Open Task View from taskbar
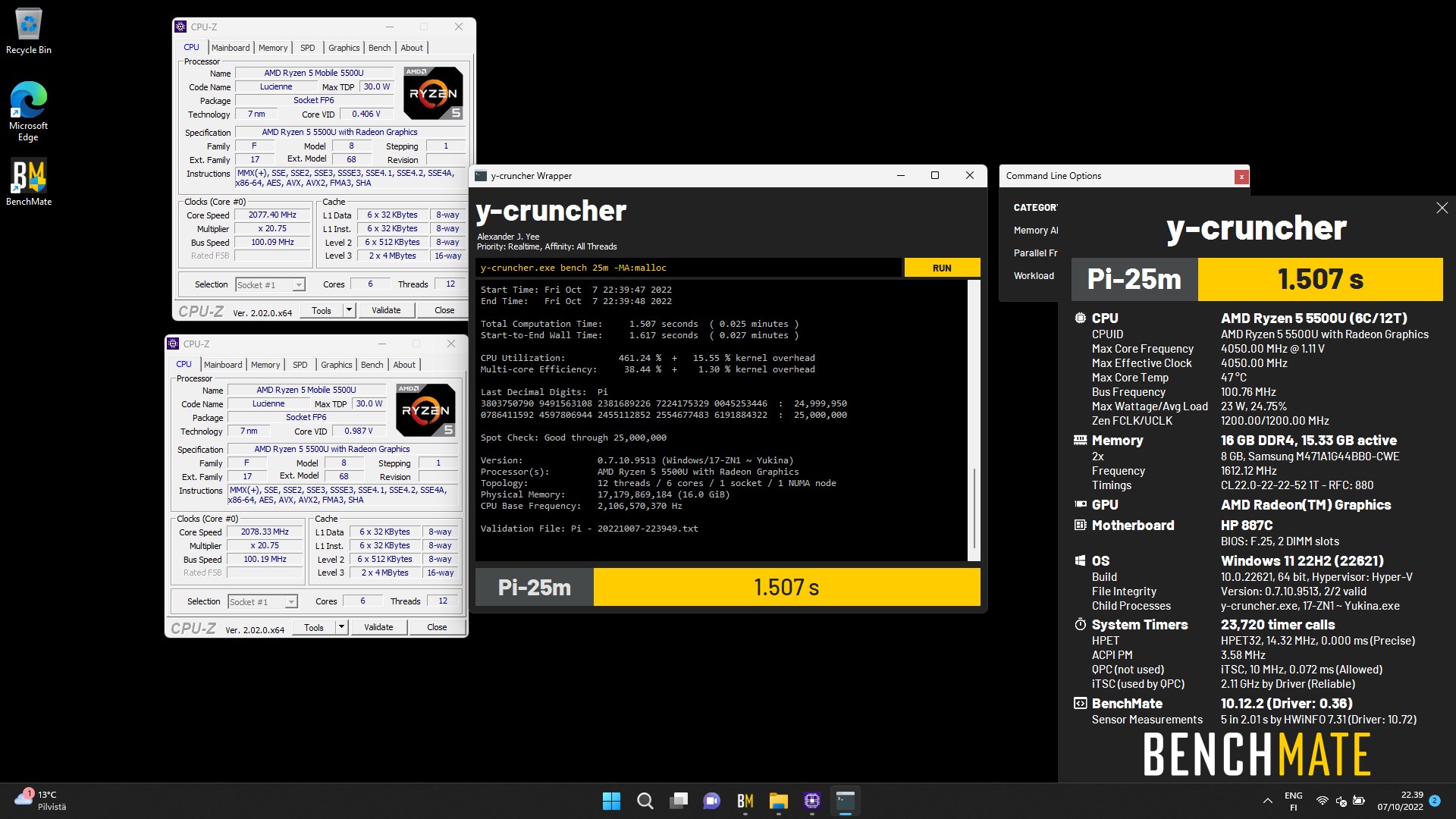The image size is (1456, 819). [x=678, y=801]
